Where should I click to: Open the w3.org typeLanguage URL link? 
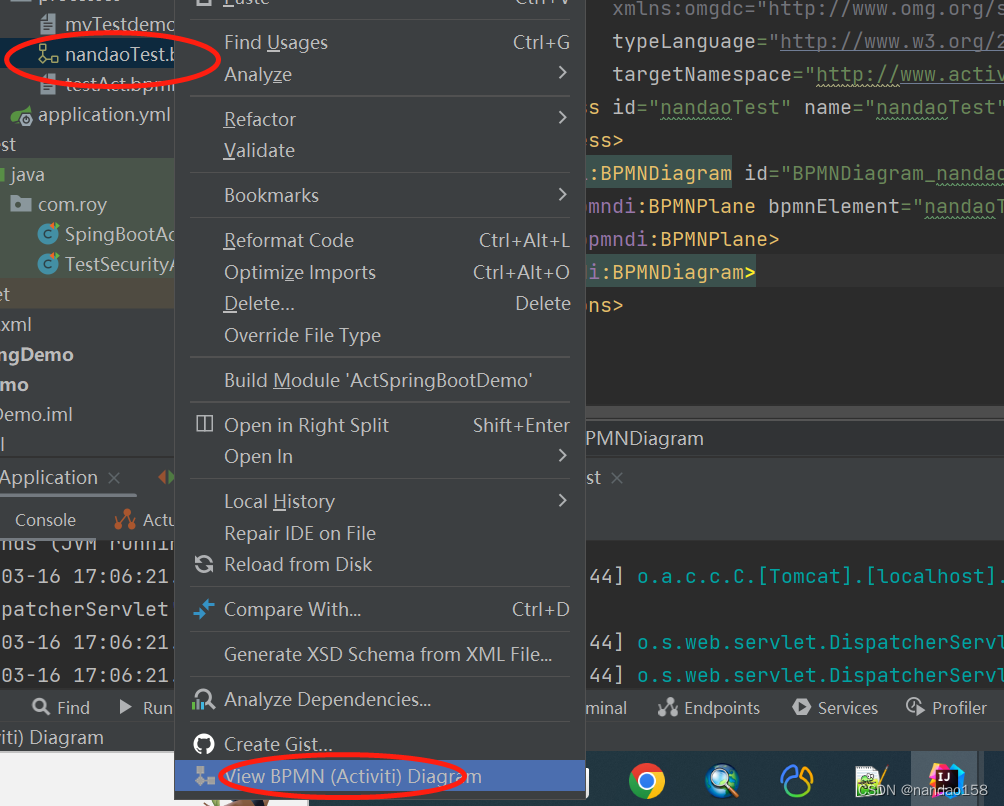(x=891, y=42)
